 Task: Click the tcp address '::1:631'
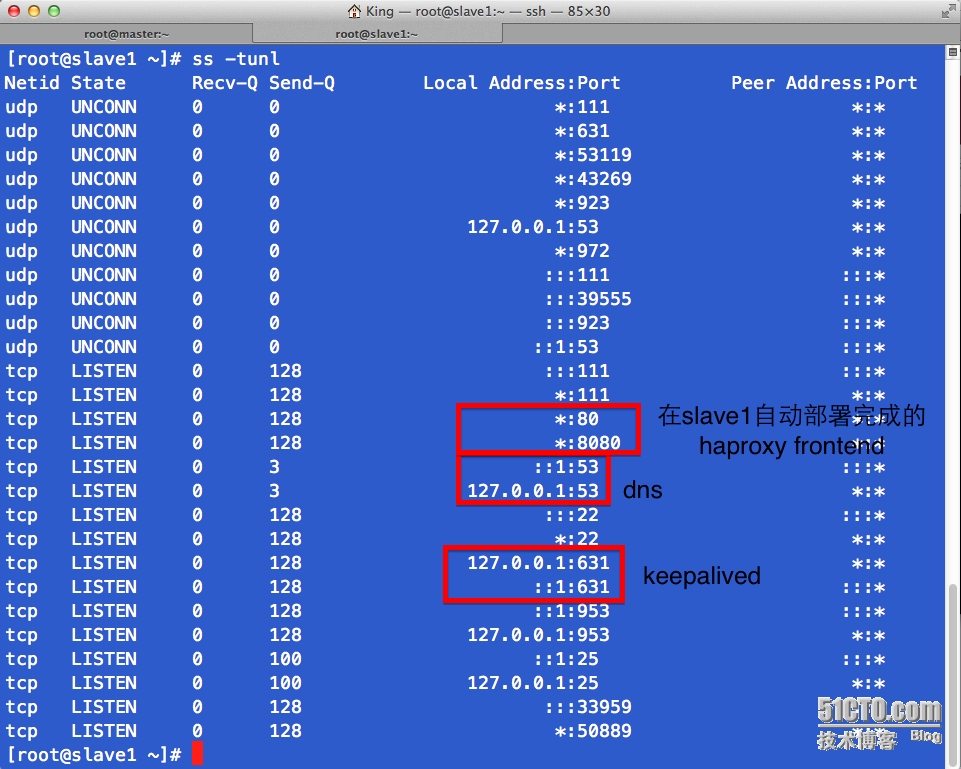(572, 587)
